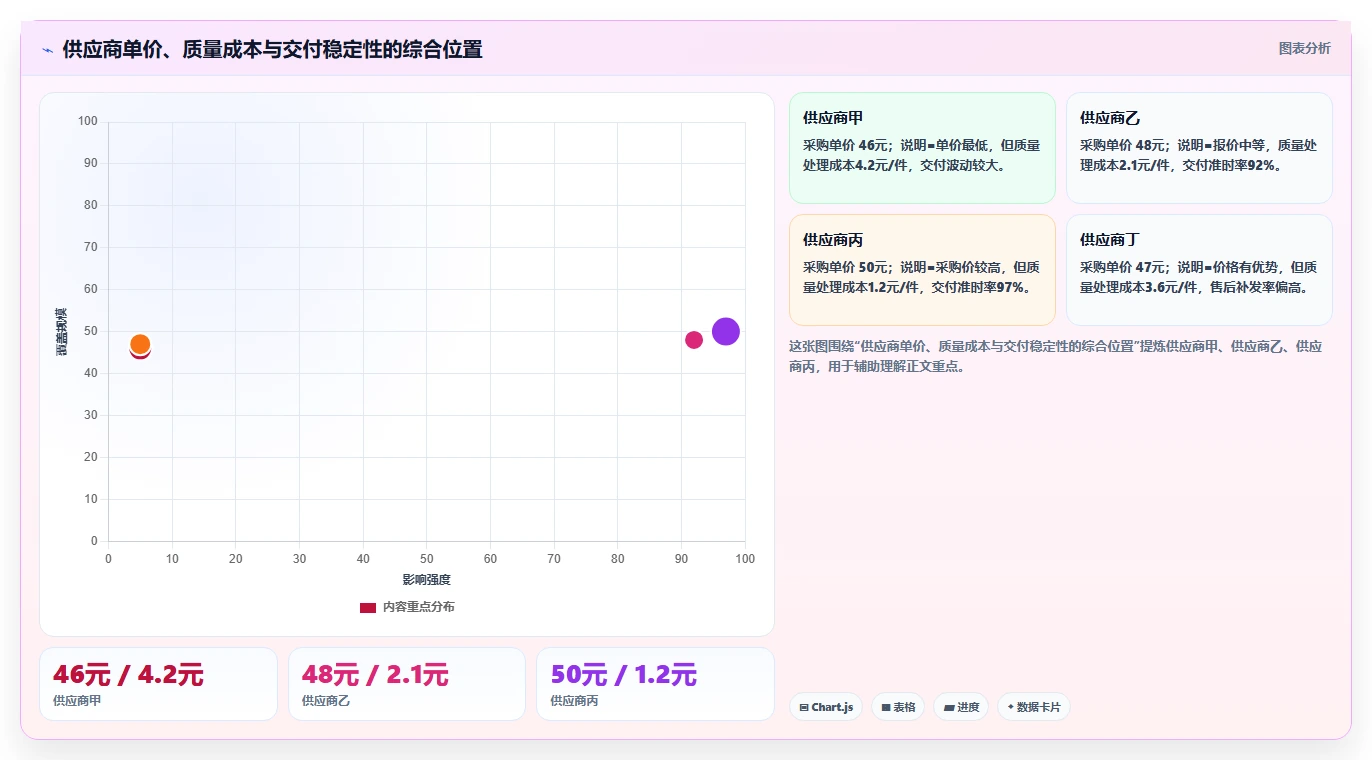Open the 供应商乙 info card

1199,148
